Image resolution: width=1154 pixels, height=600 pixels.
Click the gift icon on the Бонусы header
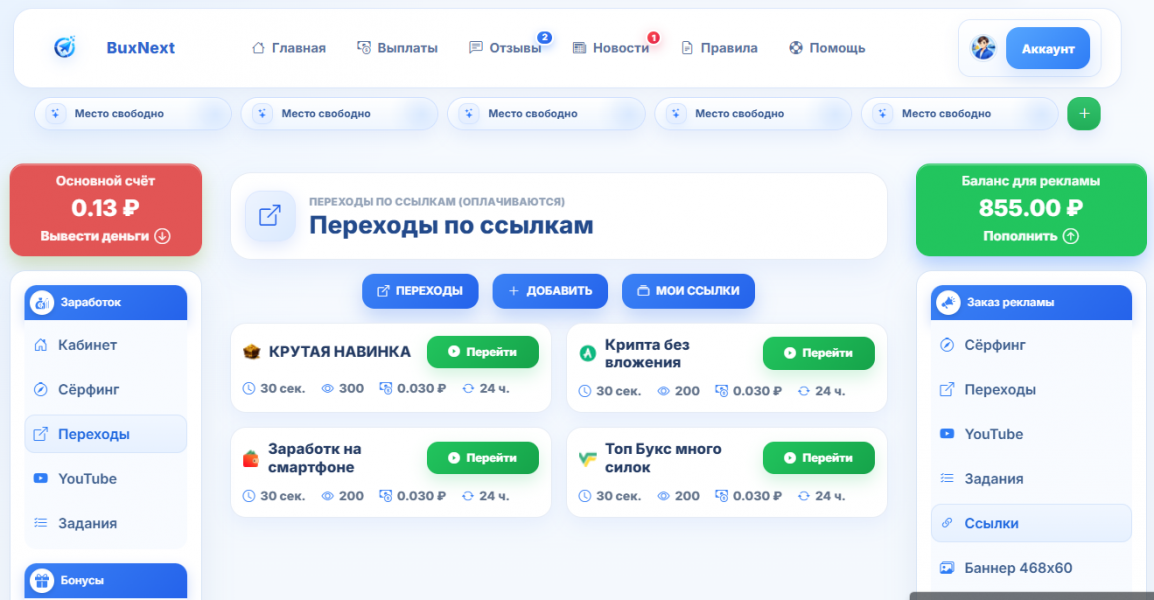tap(42, 578)
